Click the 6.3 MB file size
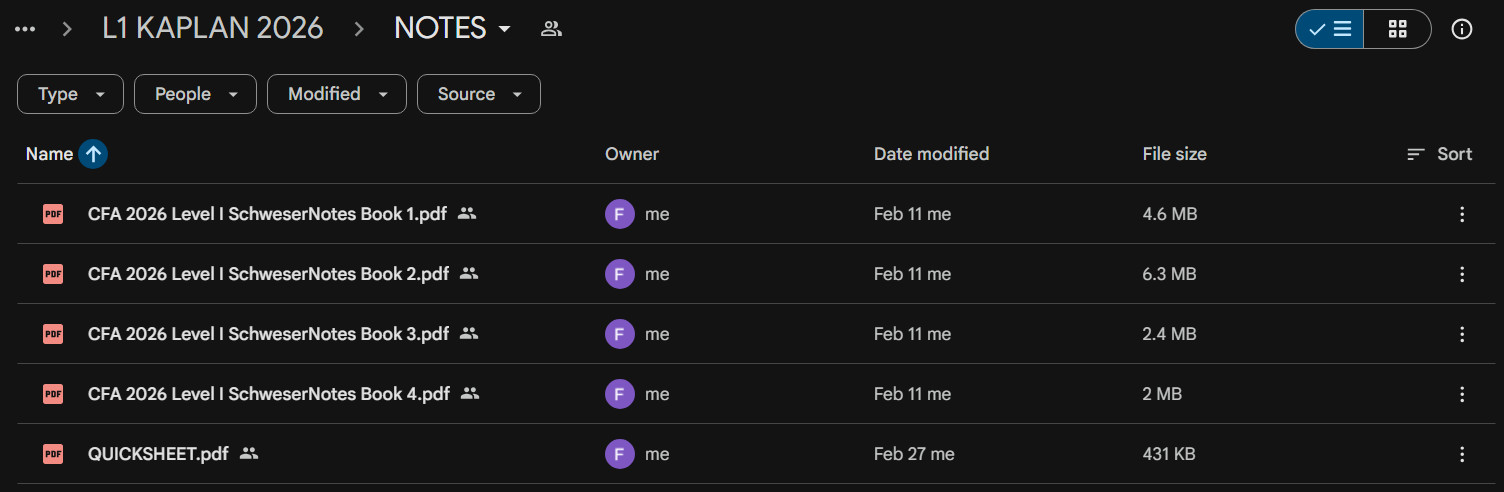The height and width of the screenshot is (492, 1504). click(x=1170, y=274)
